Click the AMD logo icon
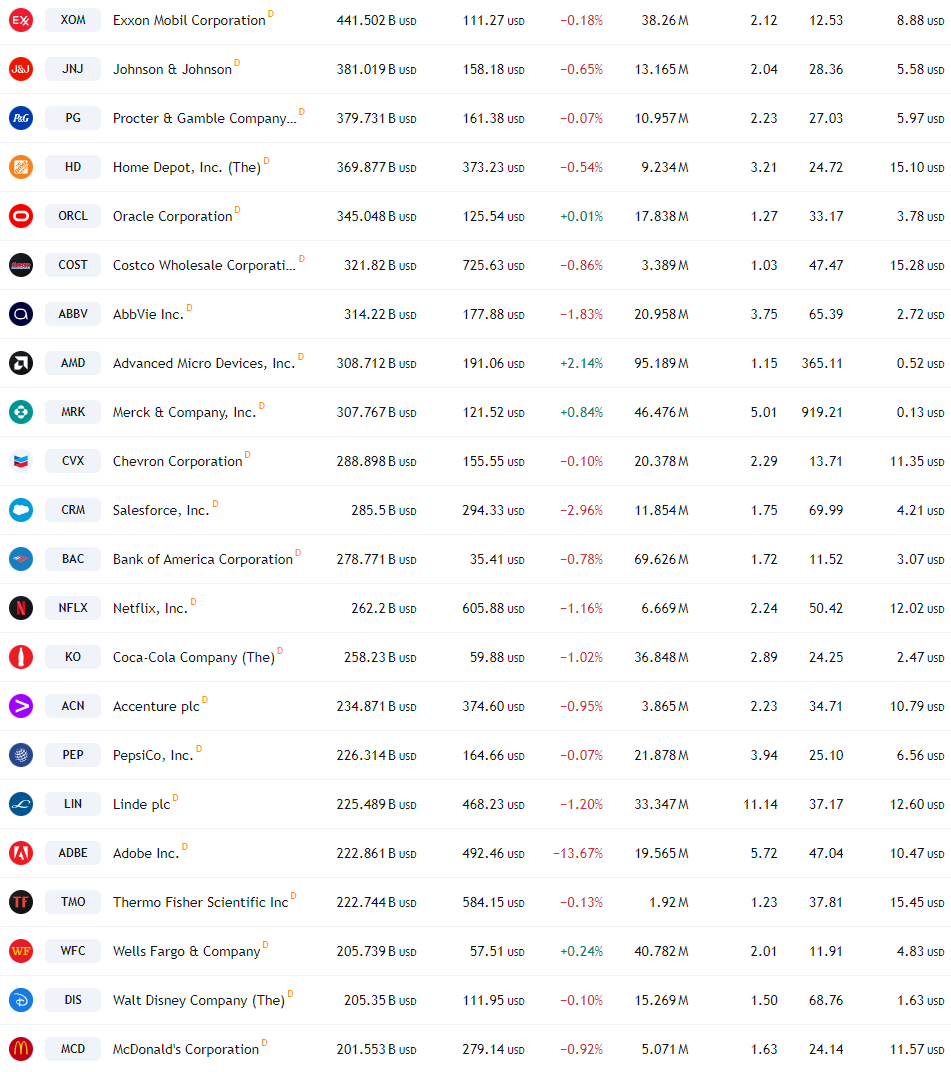Screen dimensions: 951x1072 click(x=21, y=363)
